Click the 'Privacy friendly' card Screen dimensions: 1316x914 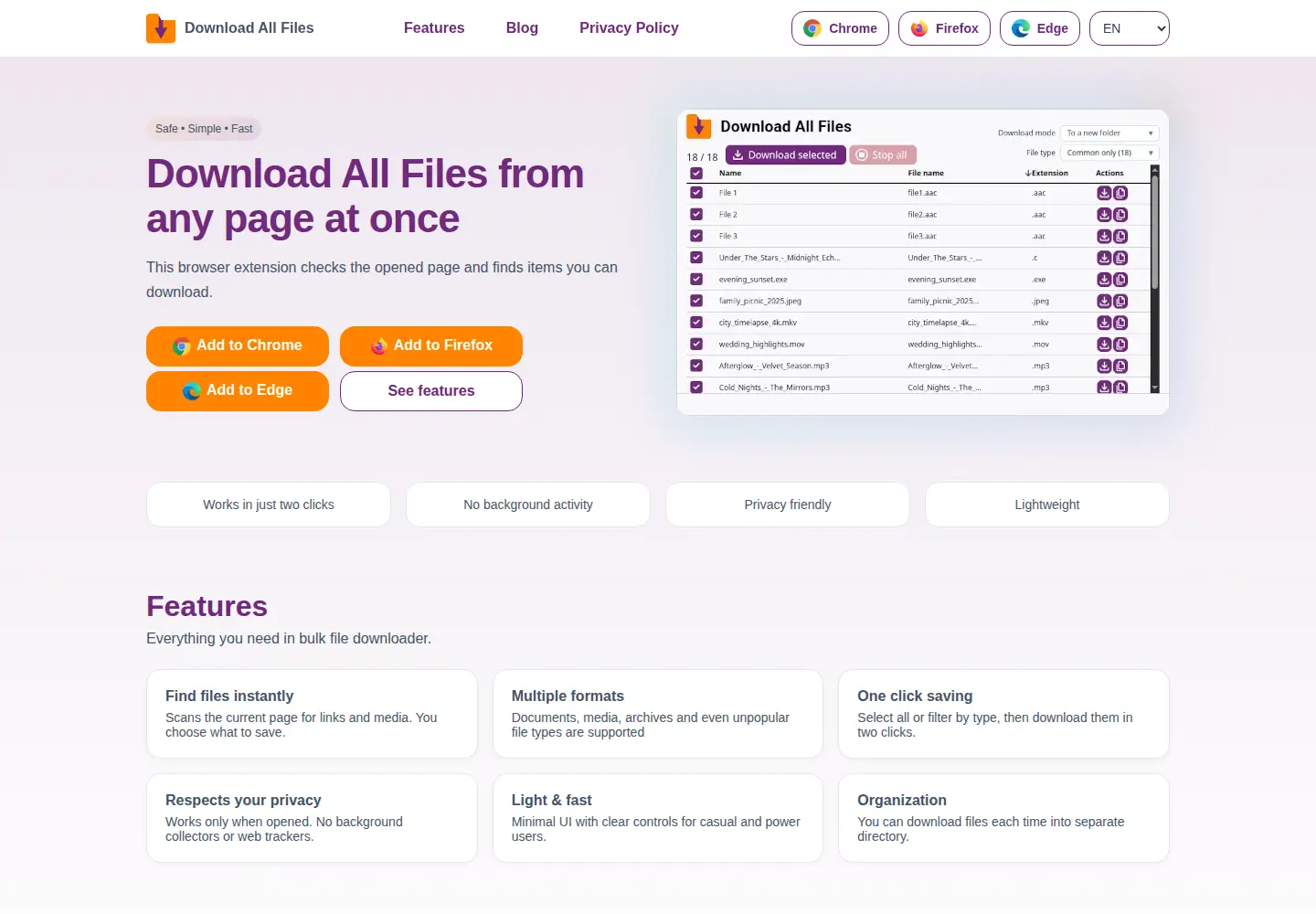[x=788, y=505]
